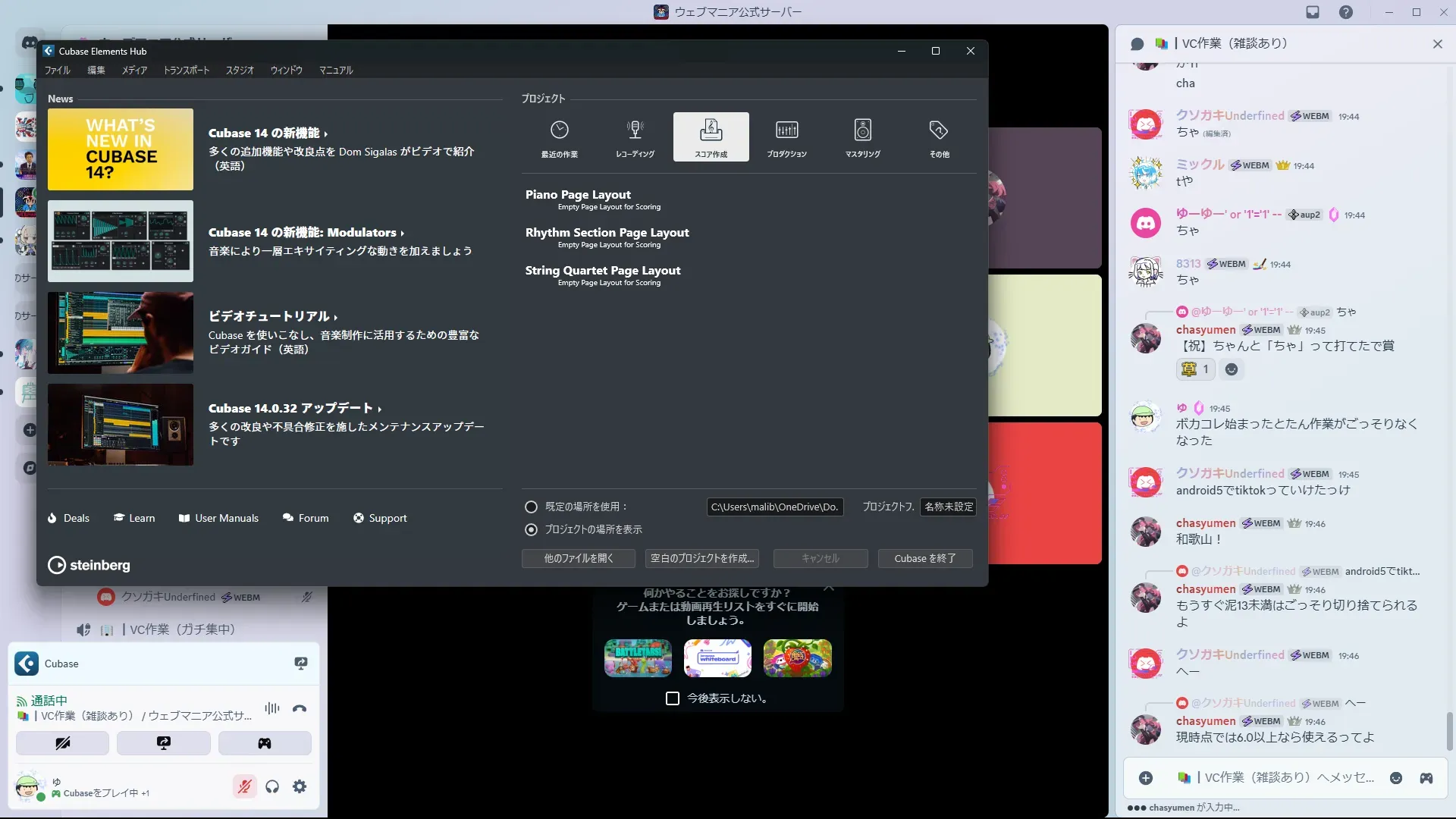The height and width of the screenshot is (819, 1456).
Task: Select 'use default location' radio button
Action: click(x=532, y=507)
